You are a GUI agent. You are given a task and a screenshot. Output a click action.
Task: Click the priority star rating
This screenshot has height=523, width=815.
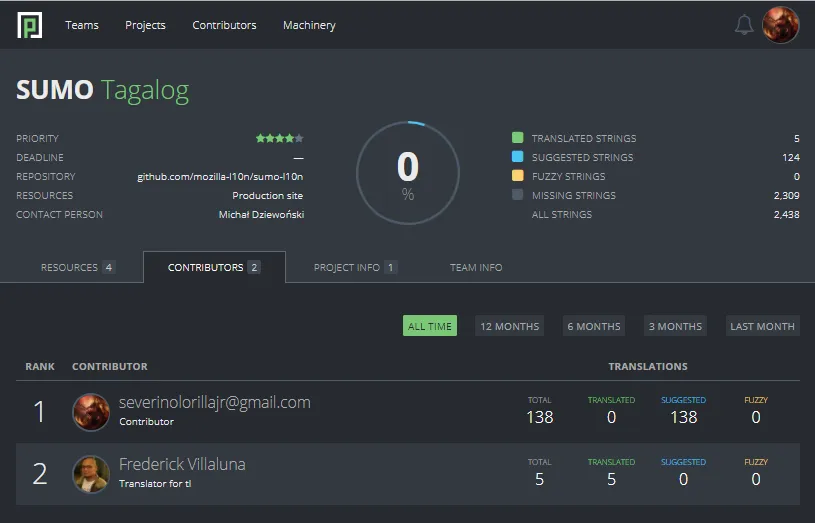click(x=280, y=138)
